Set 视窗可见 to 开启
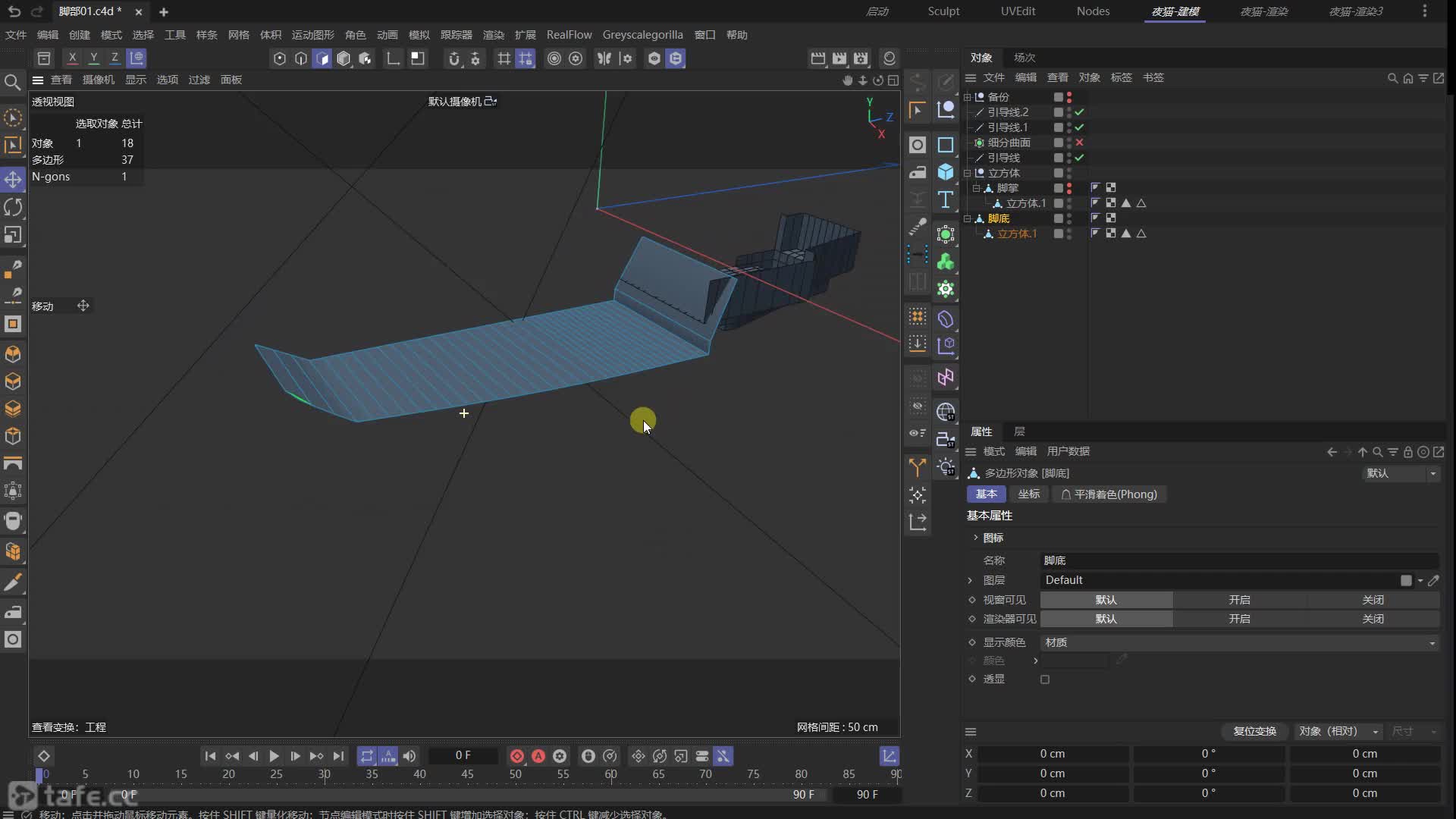 1240,600
